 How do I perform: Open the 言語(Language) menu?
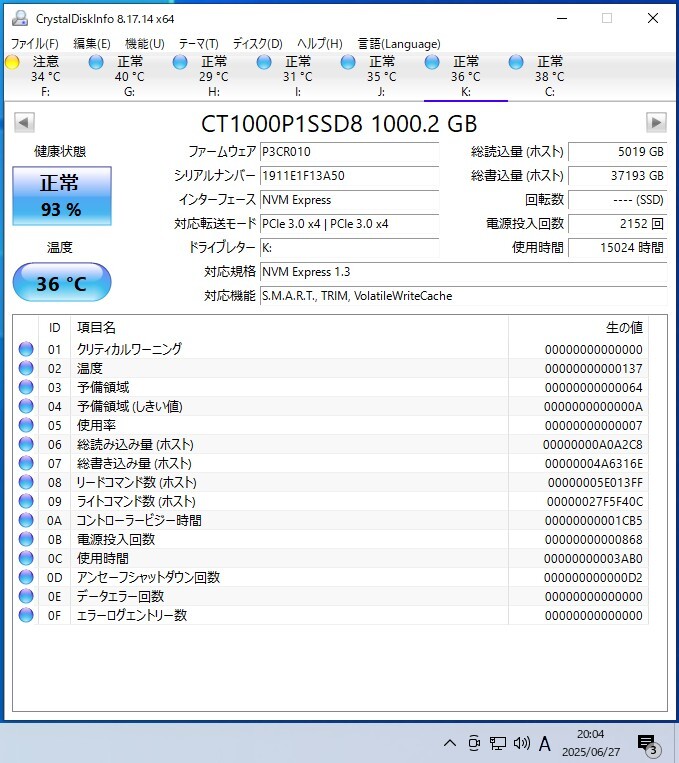[399, 44]
